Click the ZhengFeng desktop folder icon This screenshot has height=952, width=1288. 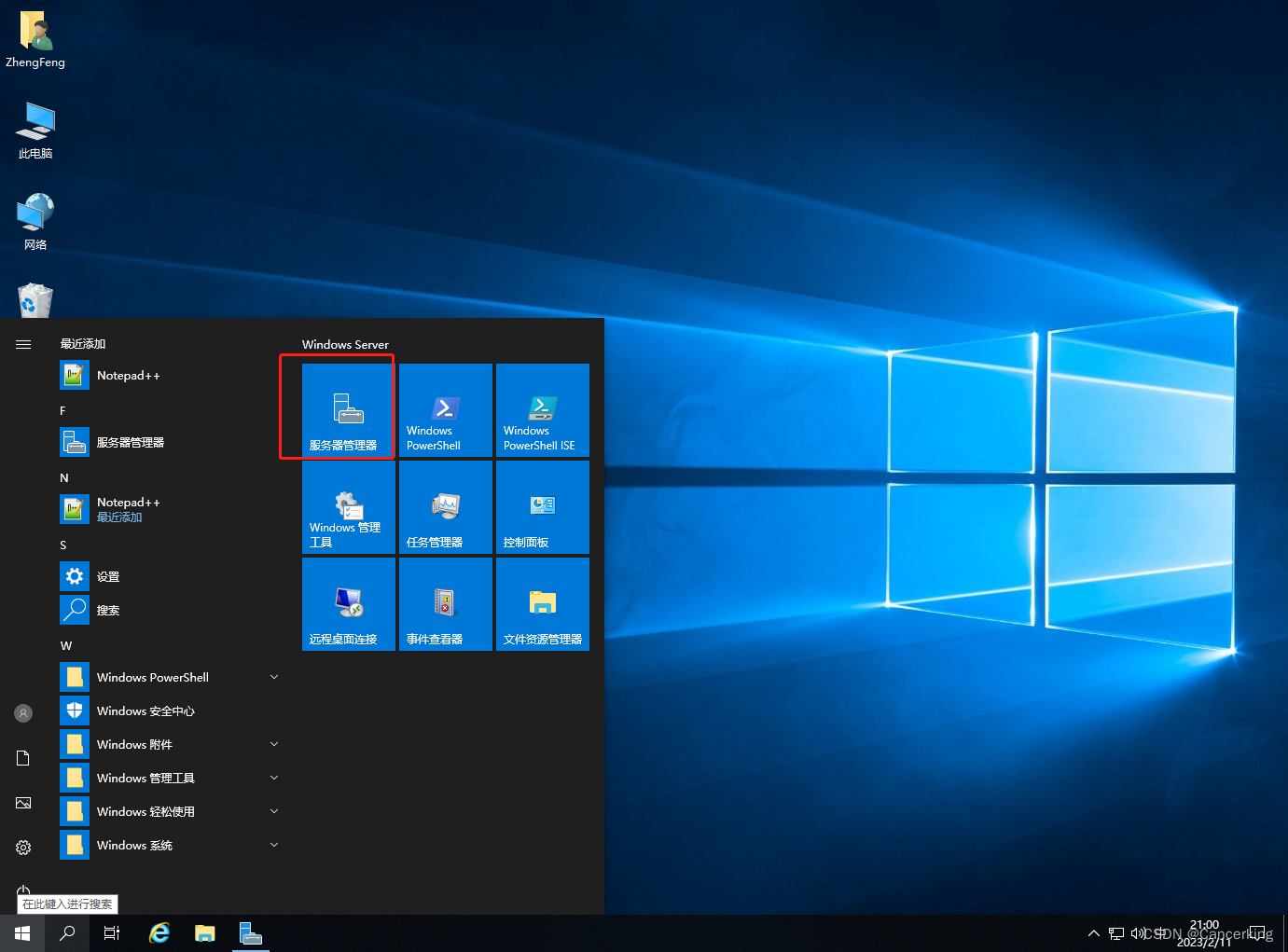pos(35,40)
